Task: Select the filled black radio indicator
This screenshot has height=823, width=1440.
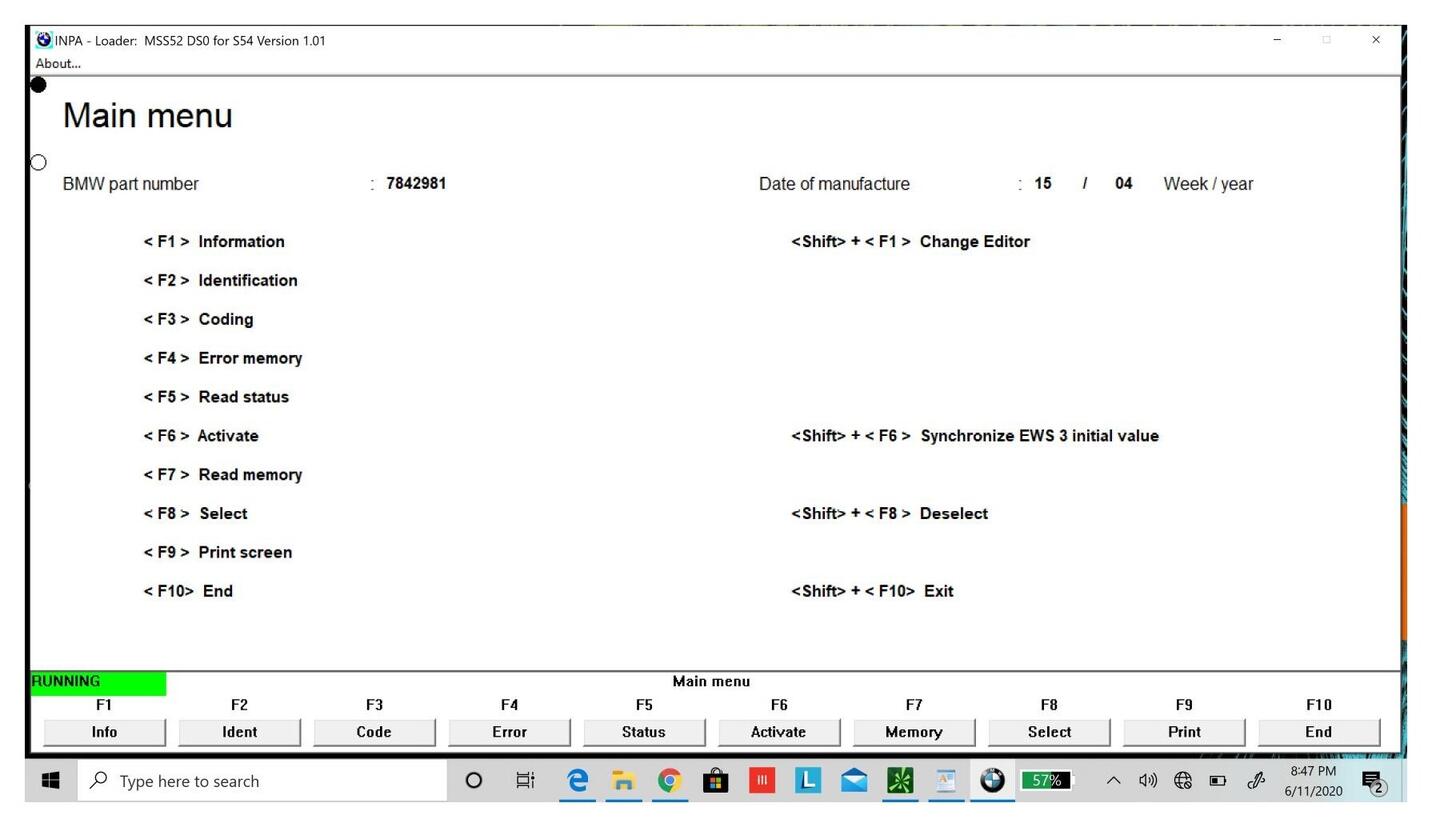Action: click(38, 85)
